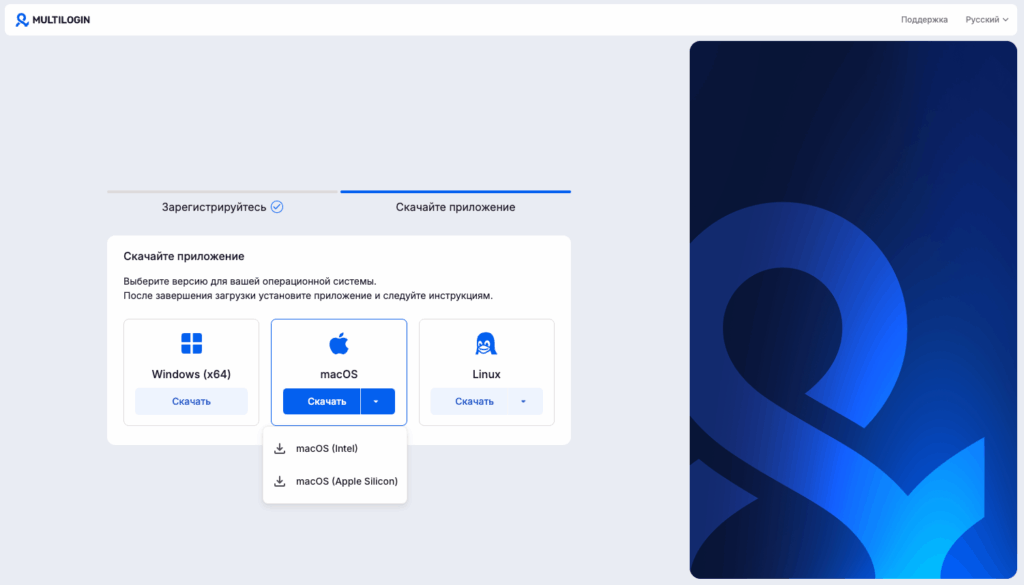The width and height of the screenshot is (1024, 585).
Task: Click the Windows (x64) label
Action: coord(191,374)
